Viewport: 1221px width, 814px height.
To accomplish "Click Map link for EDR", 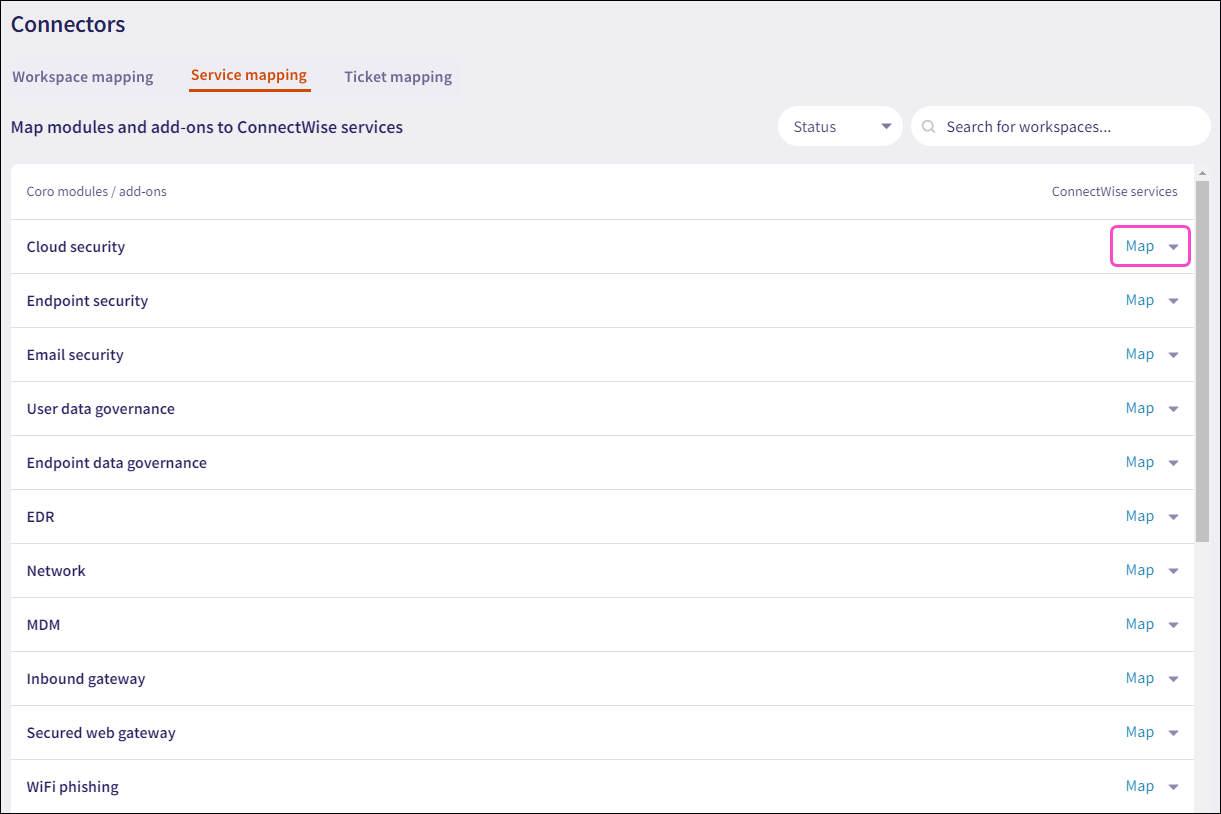I will coord(1139,516).
